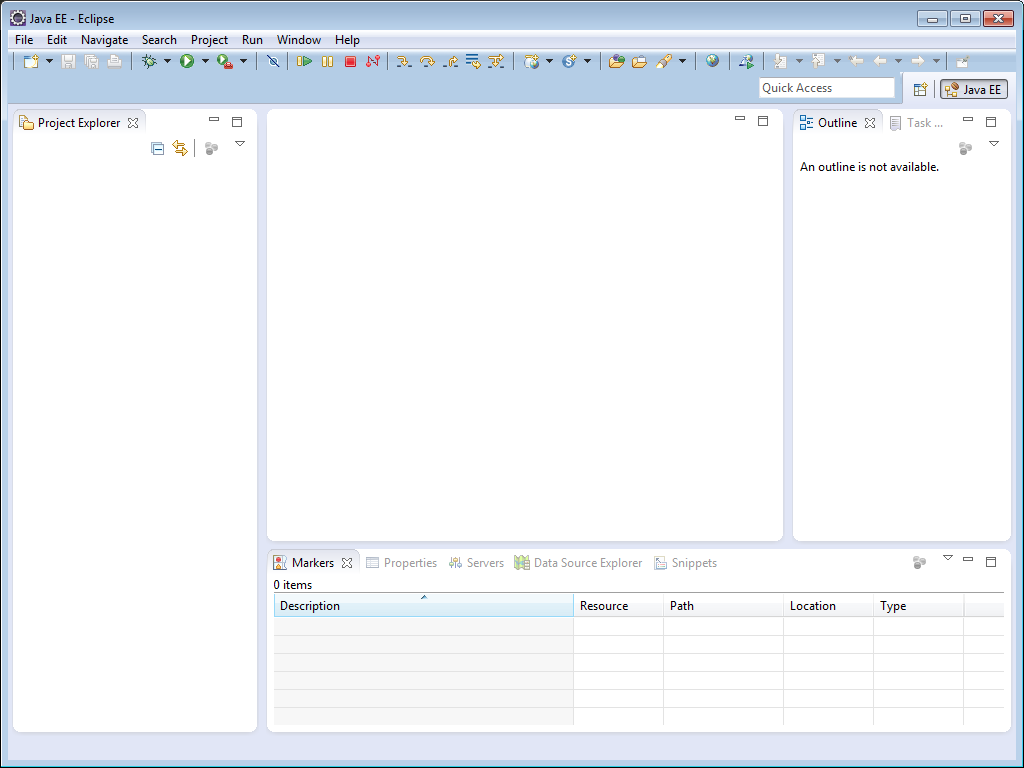The width and height of the screenshot is (1024, 768).
Task: Switch to the Snippets tab
Action: (x=686, y=563)
